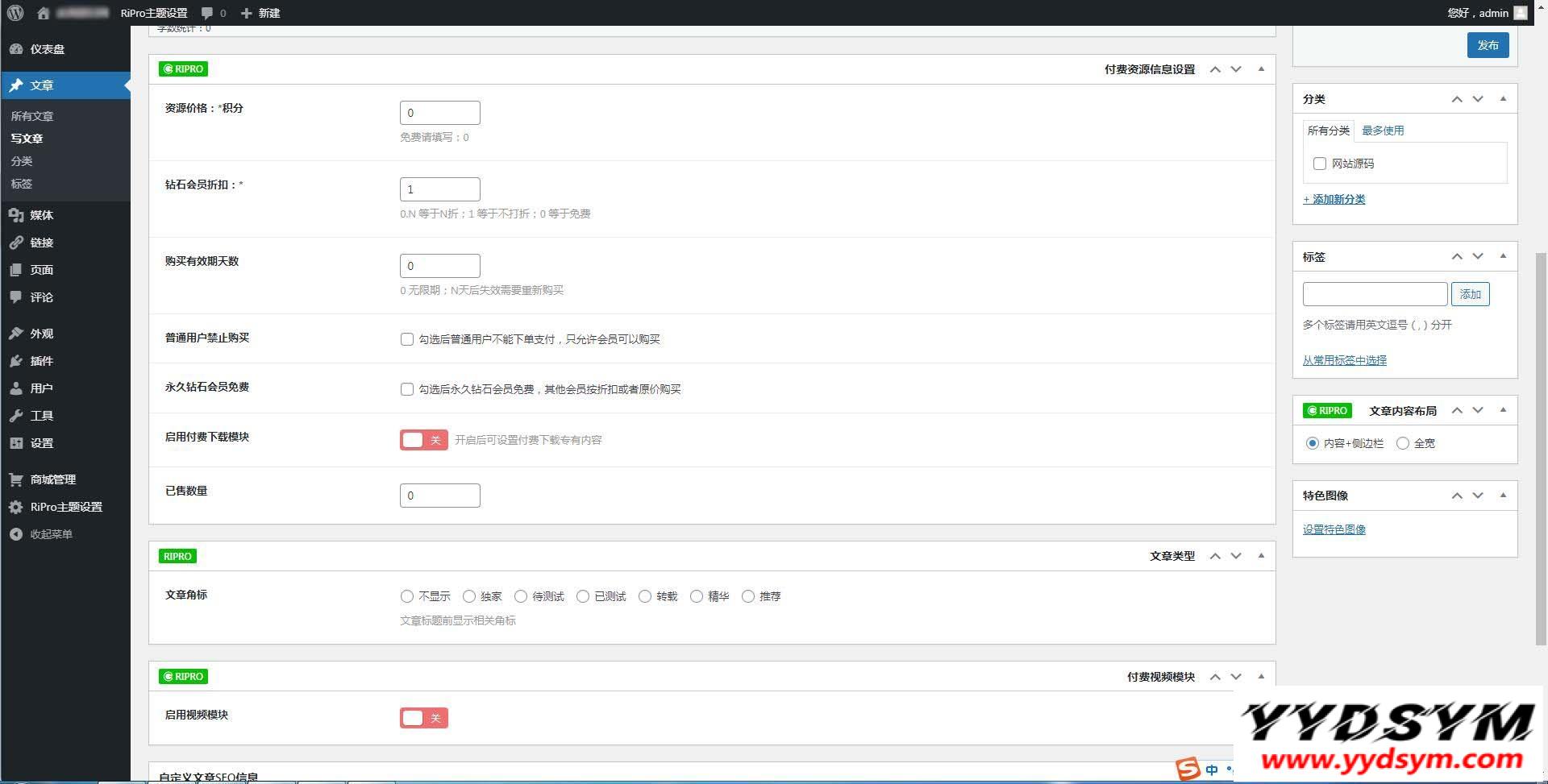Click 写文章 submenu item

[x=27, y=139]
